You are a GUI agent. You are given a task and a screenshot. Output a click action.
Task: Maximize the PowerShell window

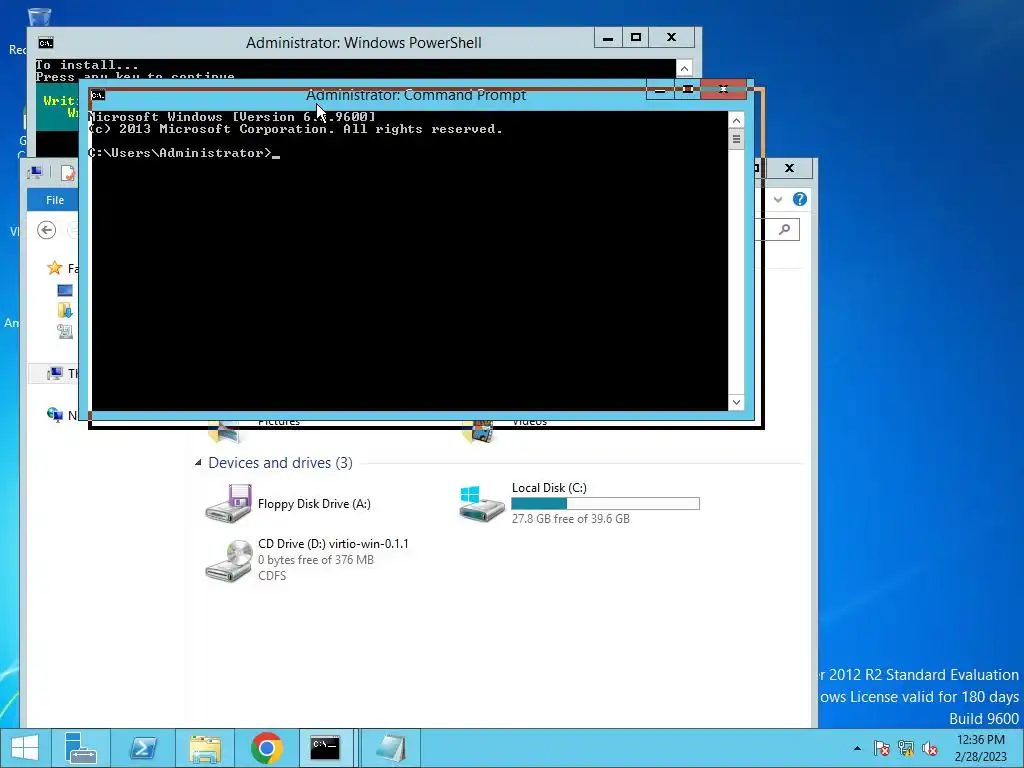[636, 37]
